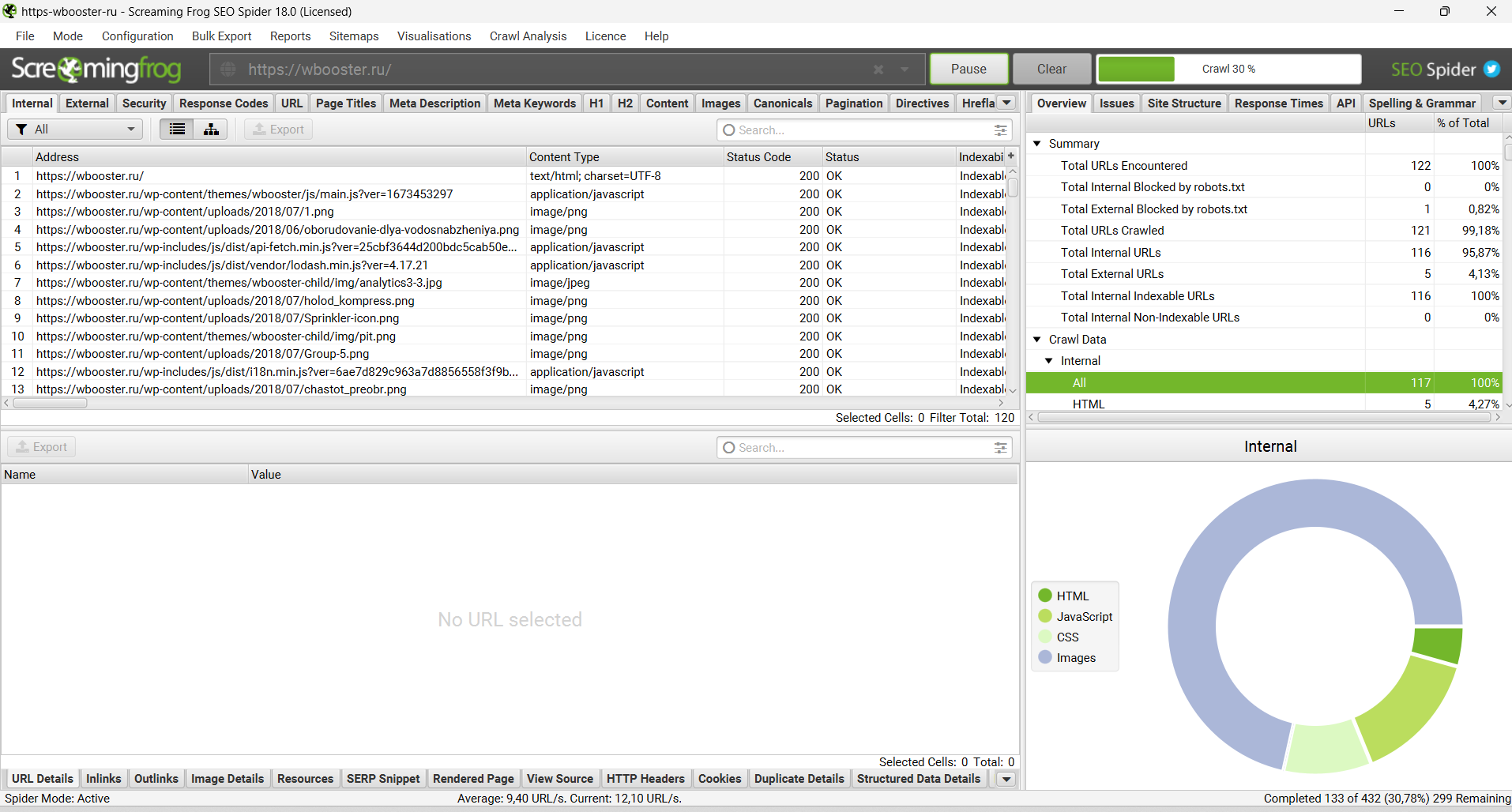The width and height of the screenshot is (1512, 812).
Task: Open the Structured Data Details tab
Action: tap(919, 779)
